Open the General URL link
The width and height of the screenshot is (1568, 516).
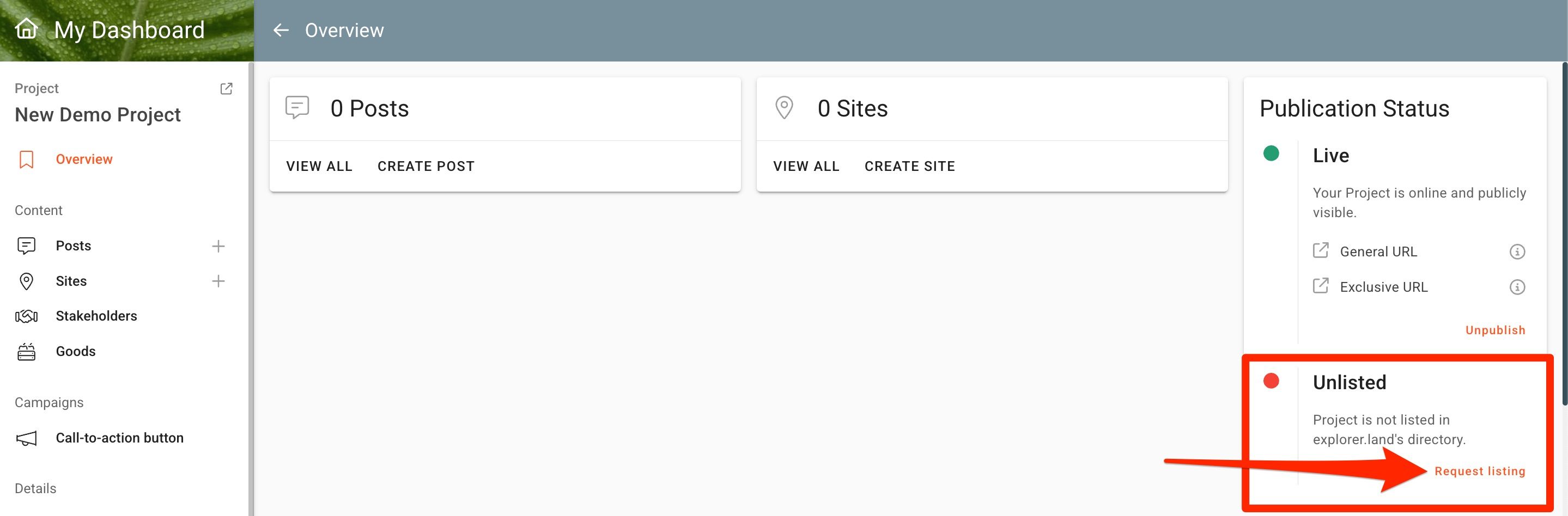pyautogui.click(x=1378, y=251)
